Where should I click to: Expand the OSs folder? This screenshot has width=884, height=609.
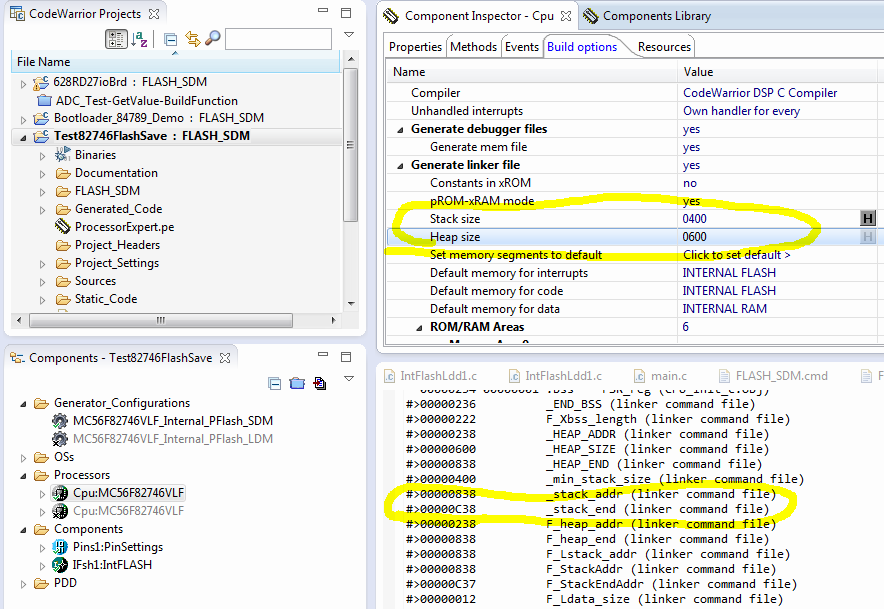pos(23,458)
